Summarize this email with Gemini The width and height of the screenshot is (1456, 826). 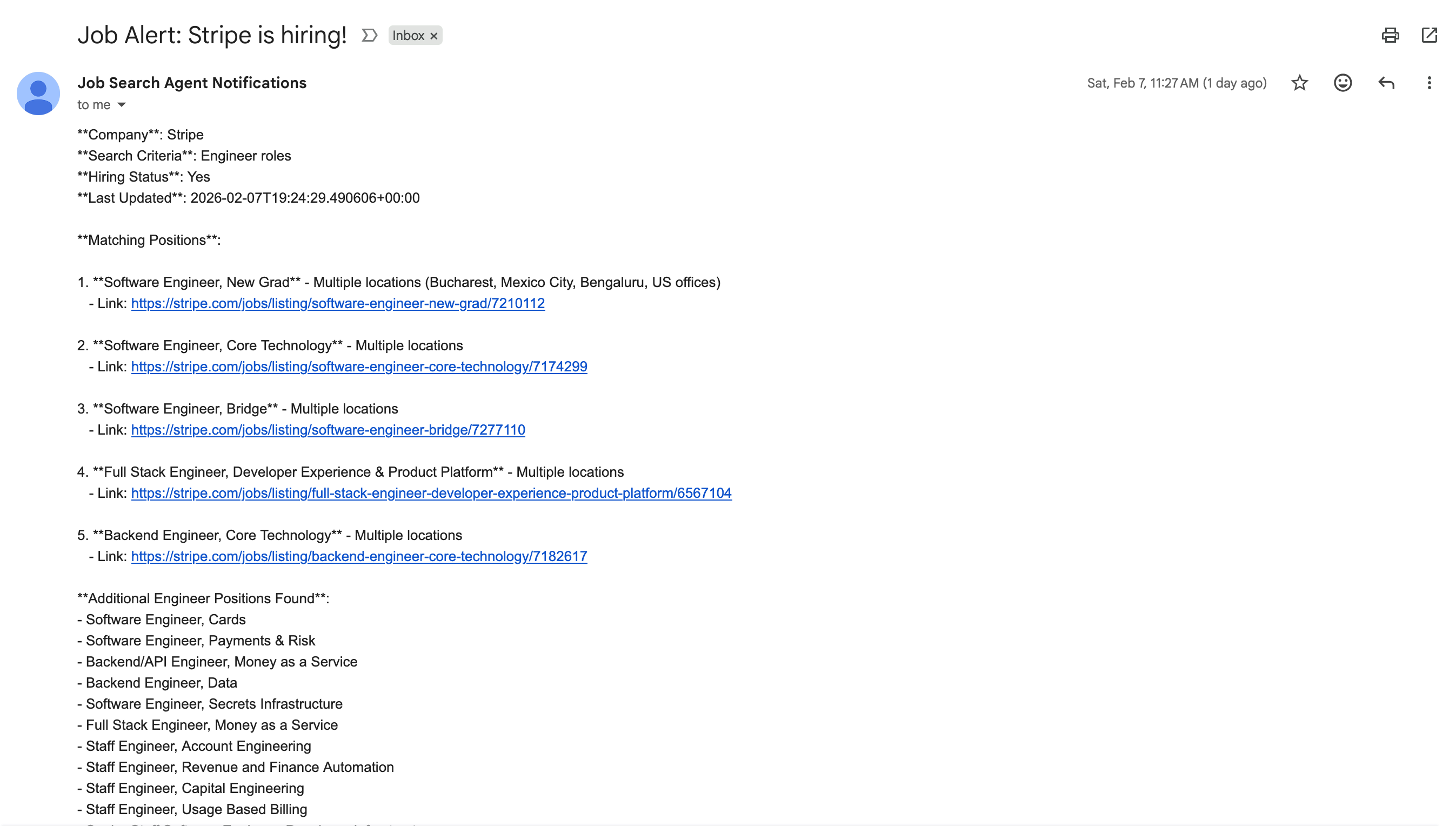click(x=369, y=35)
